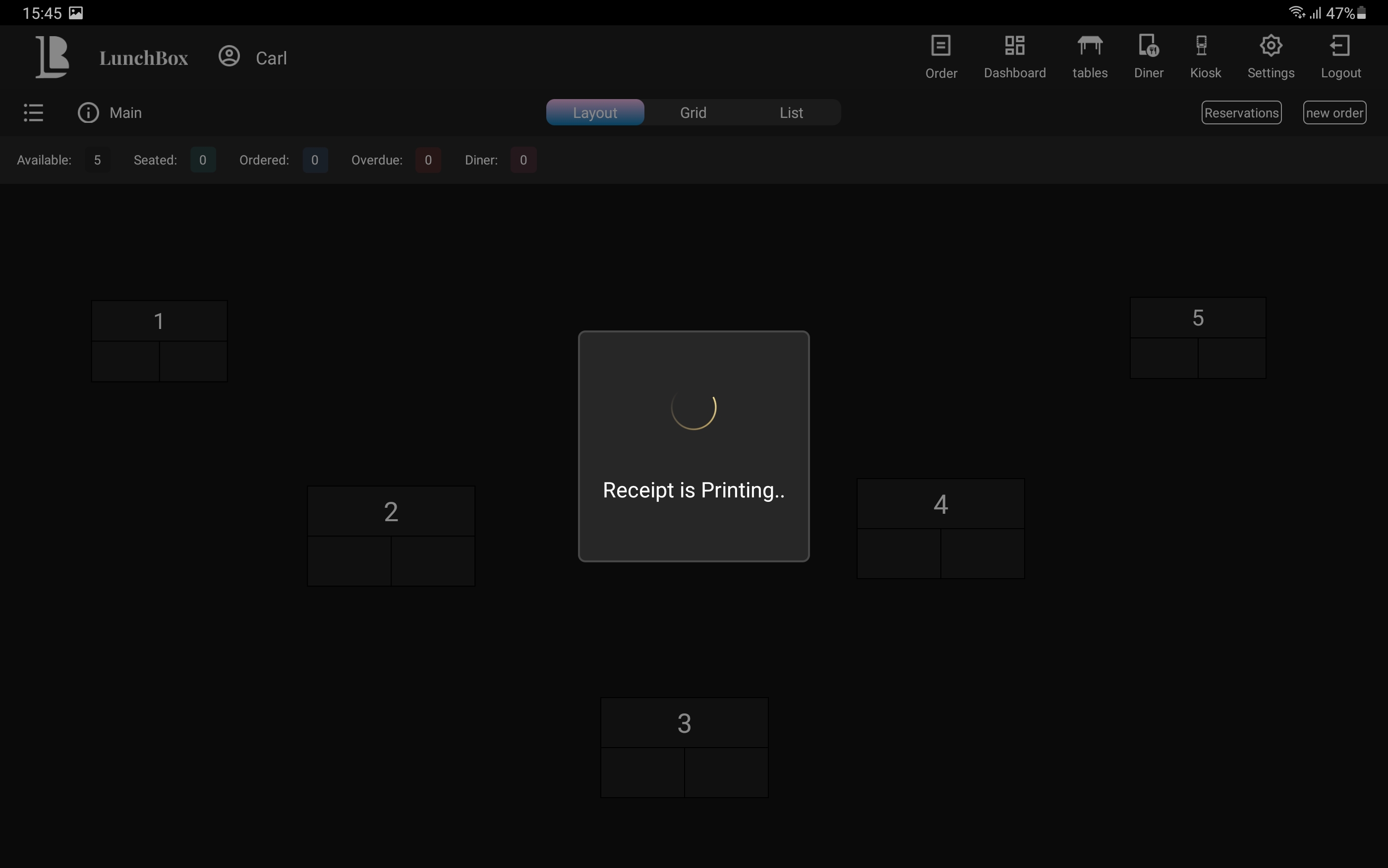Select table 1 on the layout
The height and width of the screenshot is (868, 1388).
click(x=159, y=341)
